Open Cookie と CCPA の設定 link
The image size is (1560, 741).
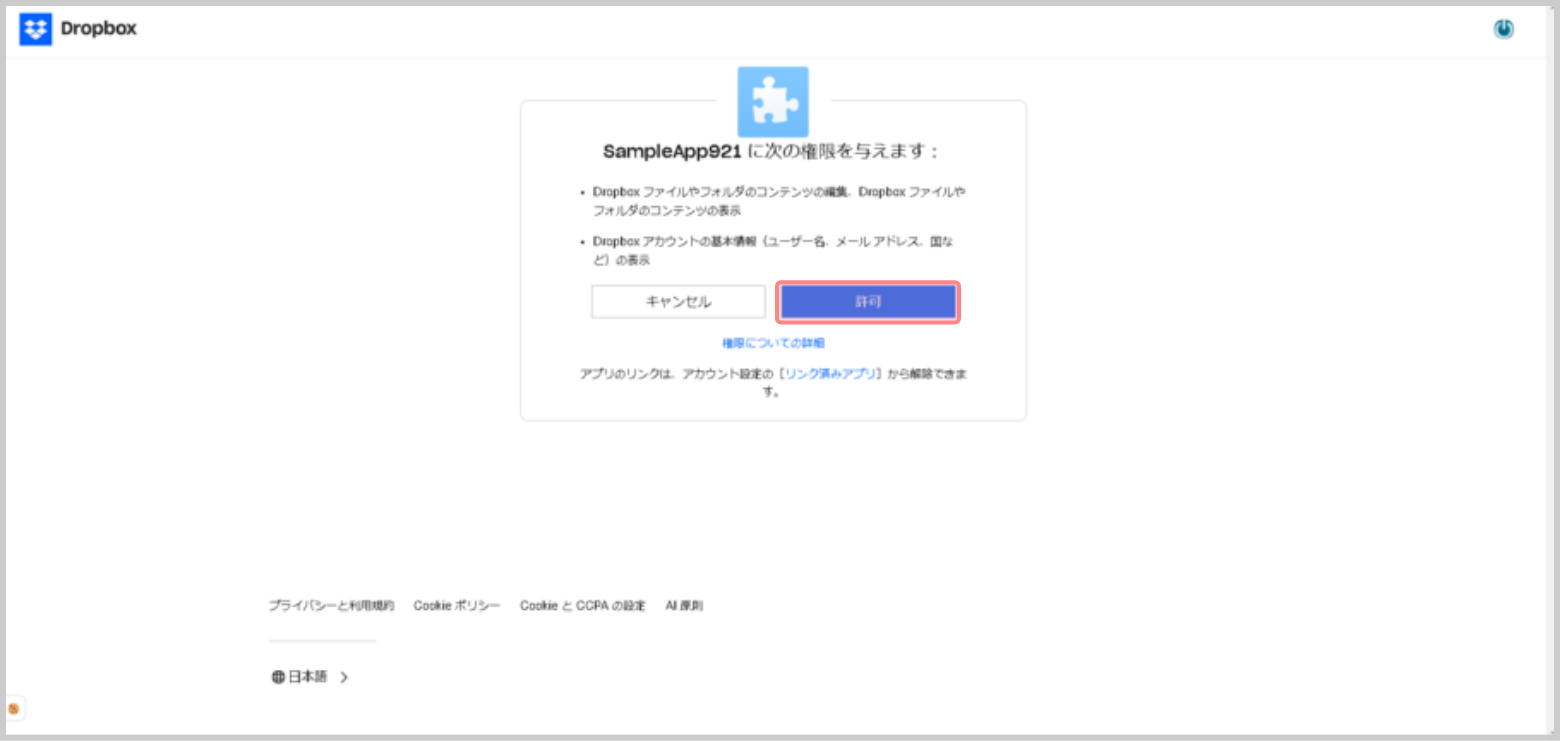583,606
